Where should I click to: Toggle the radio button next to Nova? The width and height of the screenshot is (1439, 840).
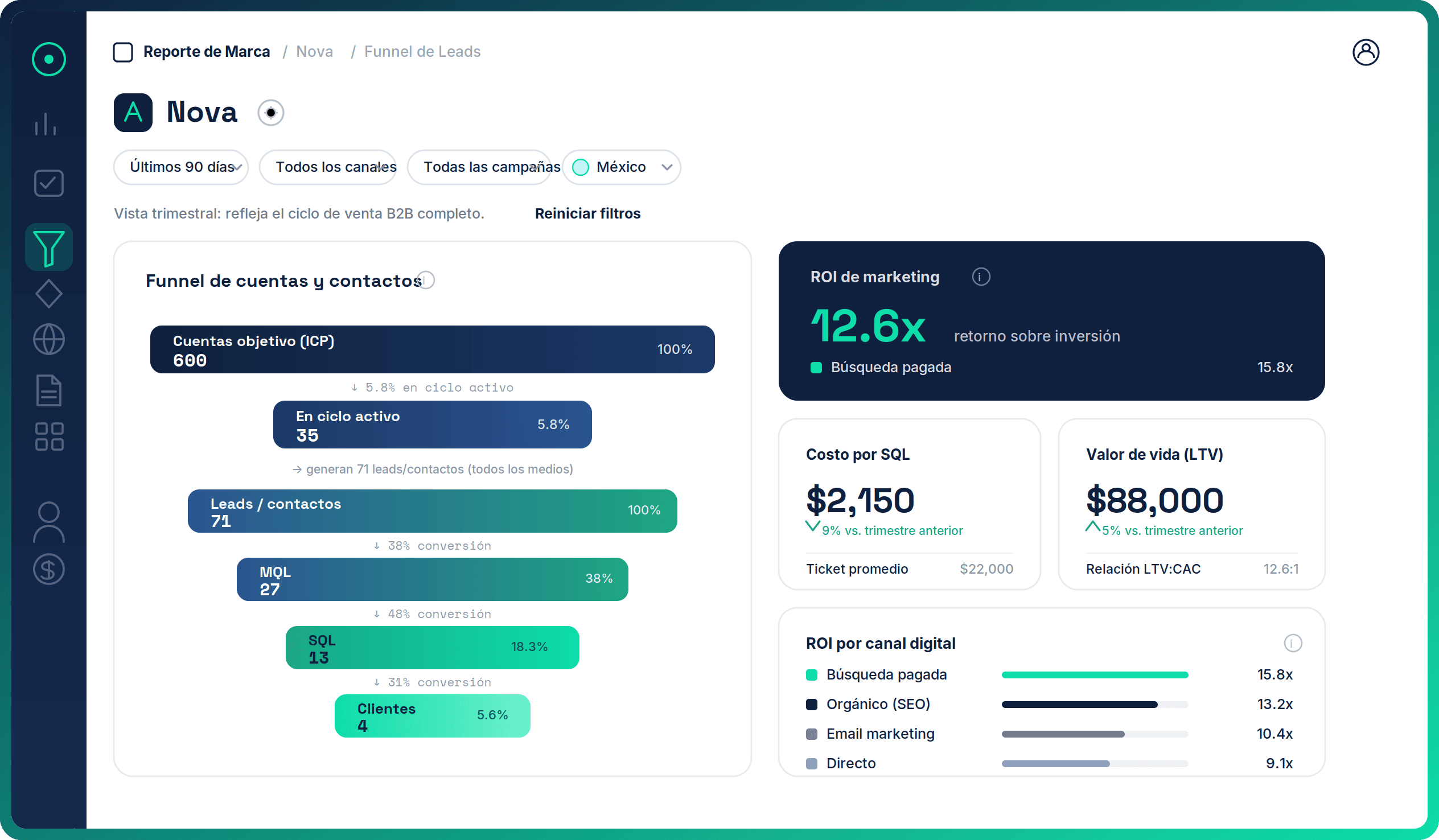click(271, 113)
